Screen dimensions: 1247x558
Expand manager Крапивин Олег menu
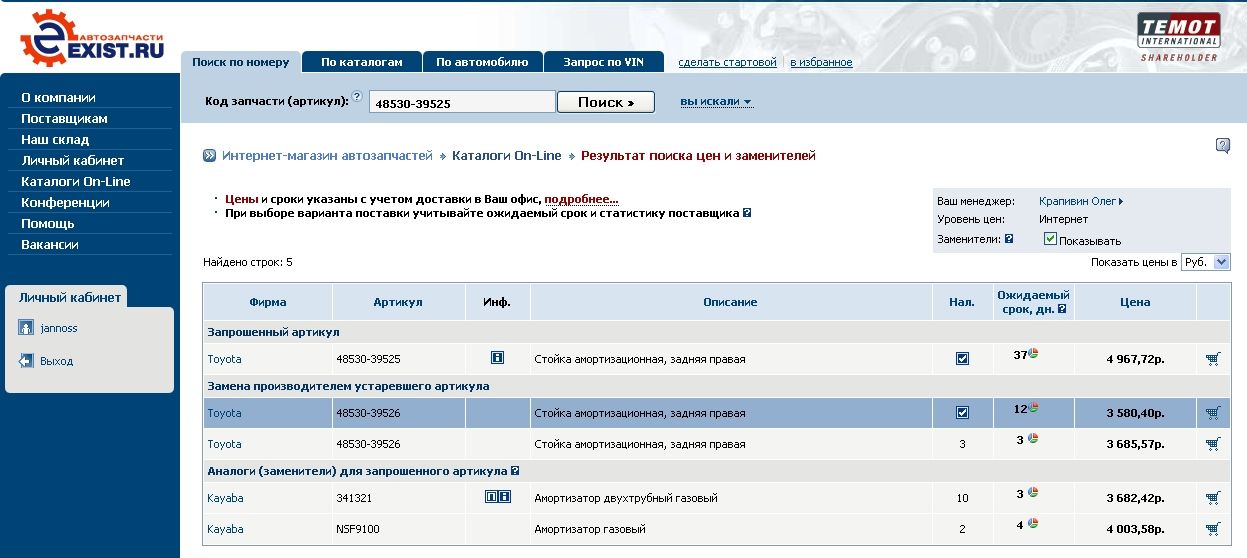1080,201
